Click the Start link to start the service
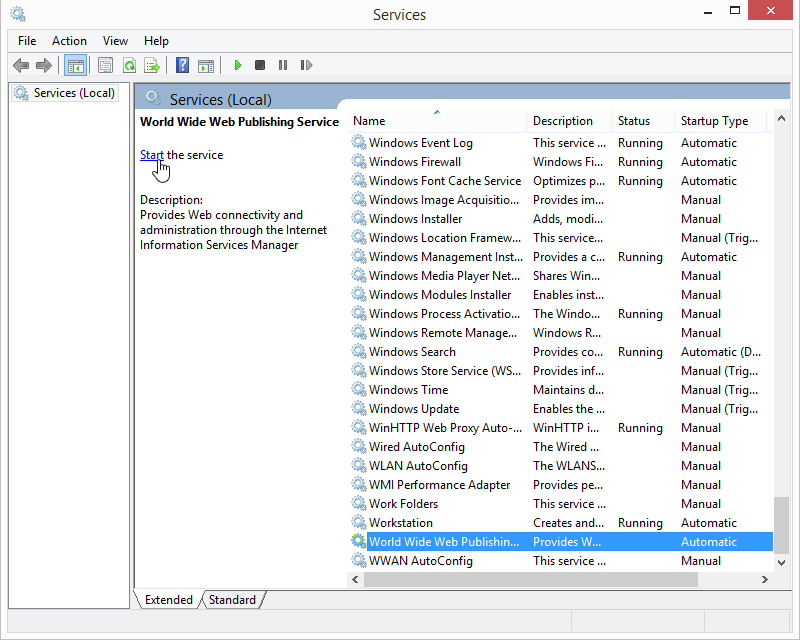 (x=152, y=155)
